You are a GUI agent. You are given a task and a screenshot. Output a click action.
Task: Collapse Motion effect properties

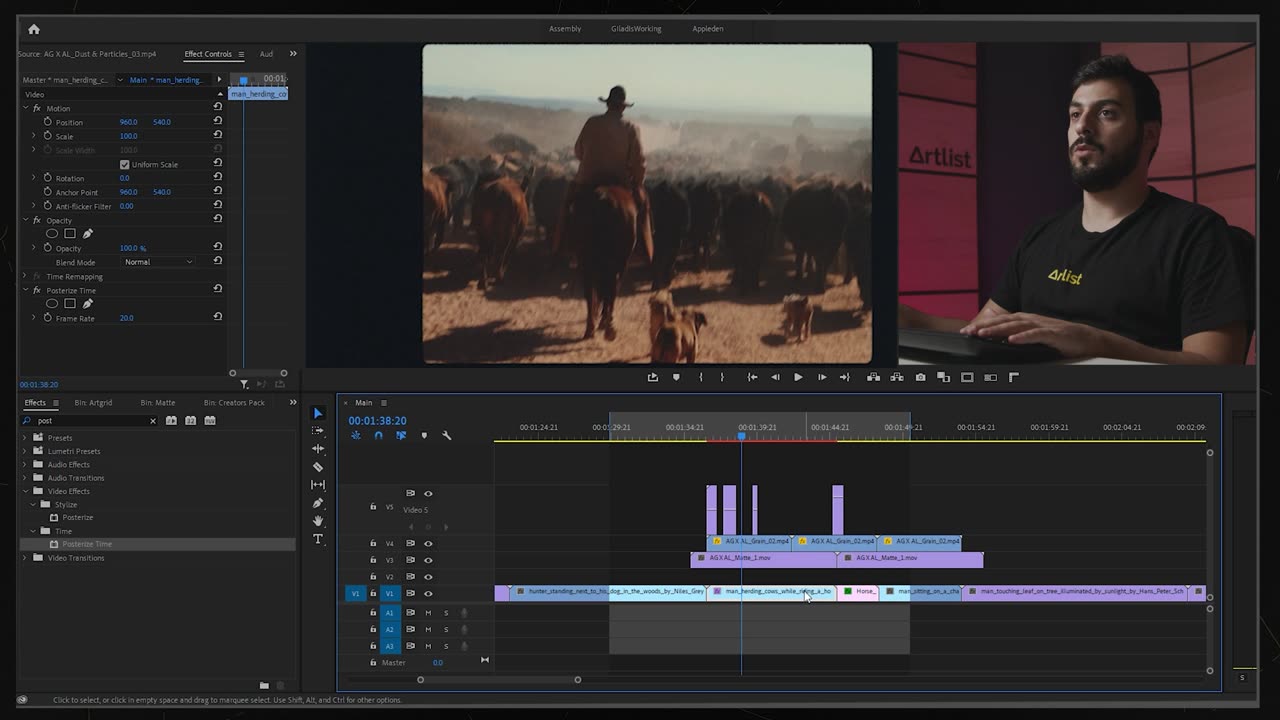tap(26, 108)
